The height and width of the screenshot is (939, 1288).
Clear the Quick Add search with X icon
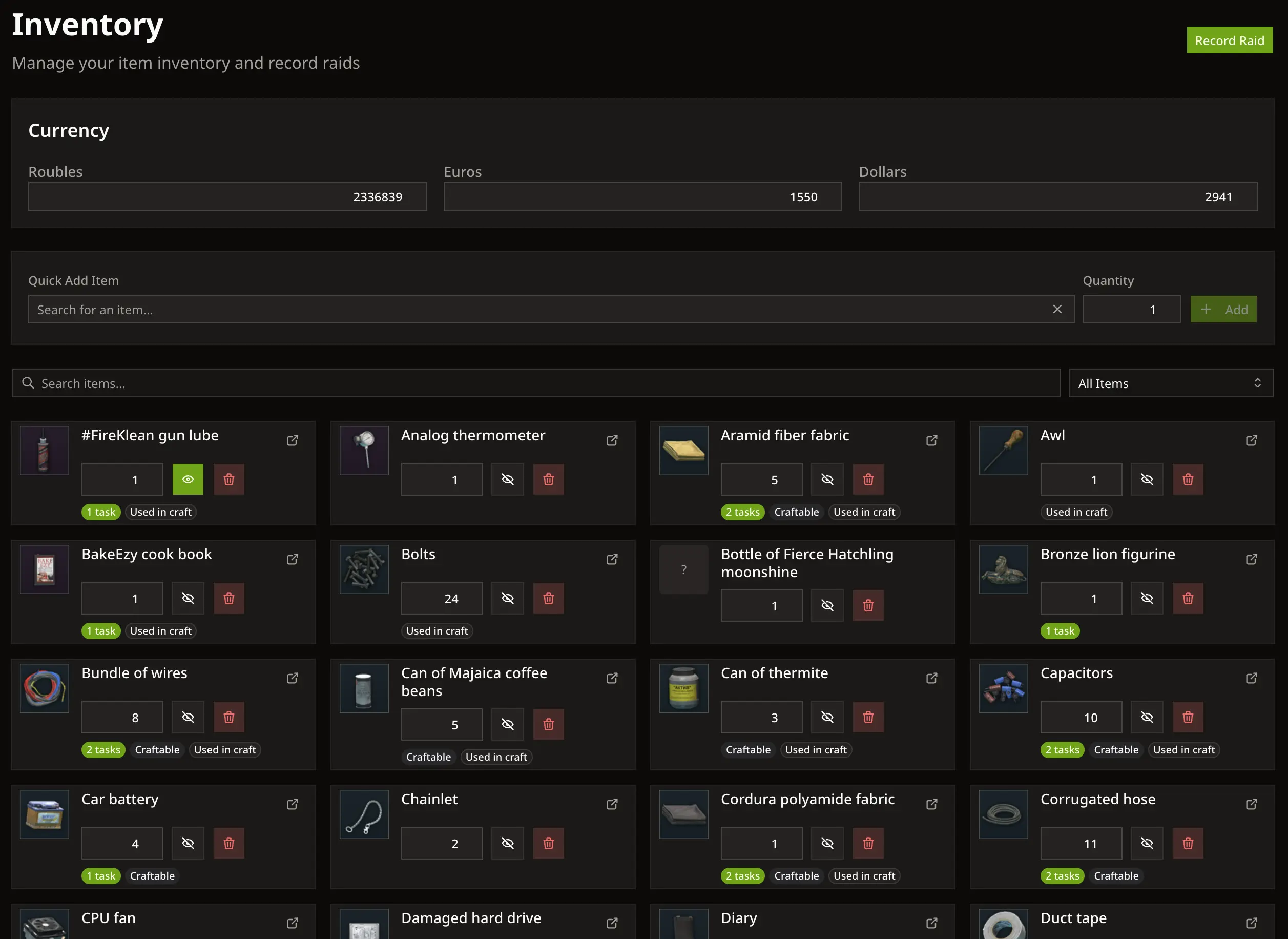[1057, 309]
